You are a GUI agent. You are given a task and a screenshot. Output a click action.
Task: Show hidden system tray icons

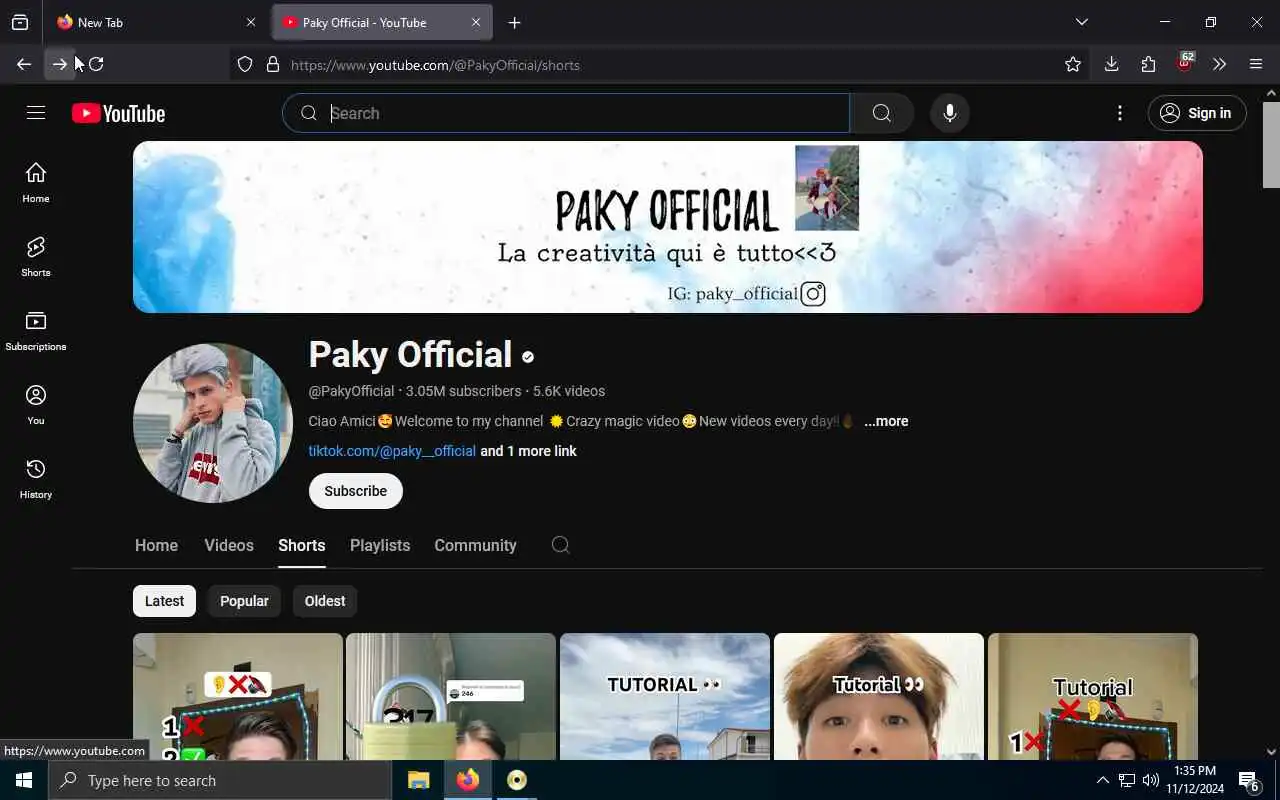pos(1102,780)
